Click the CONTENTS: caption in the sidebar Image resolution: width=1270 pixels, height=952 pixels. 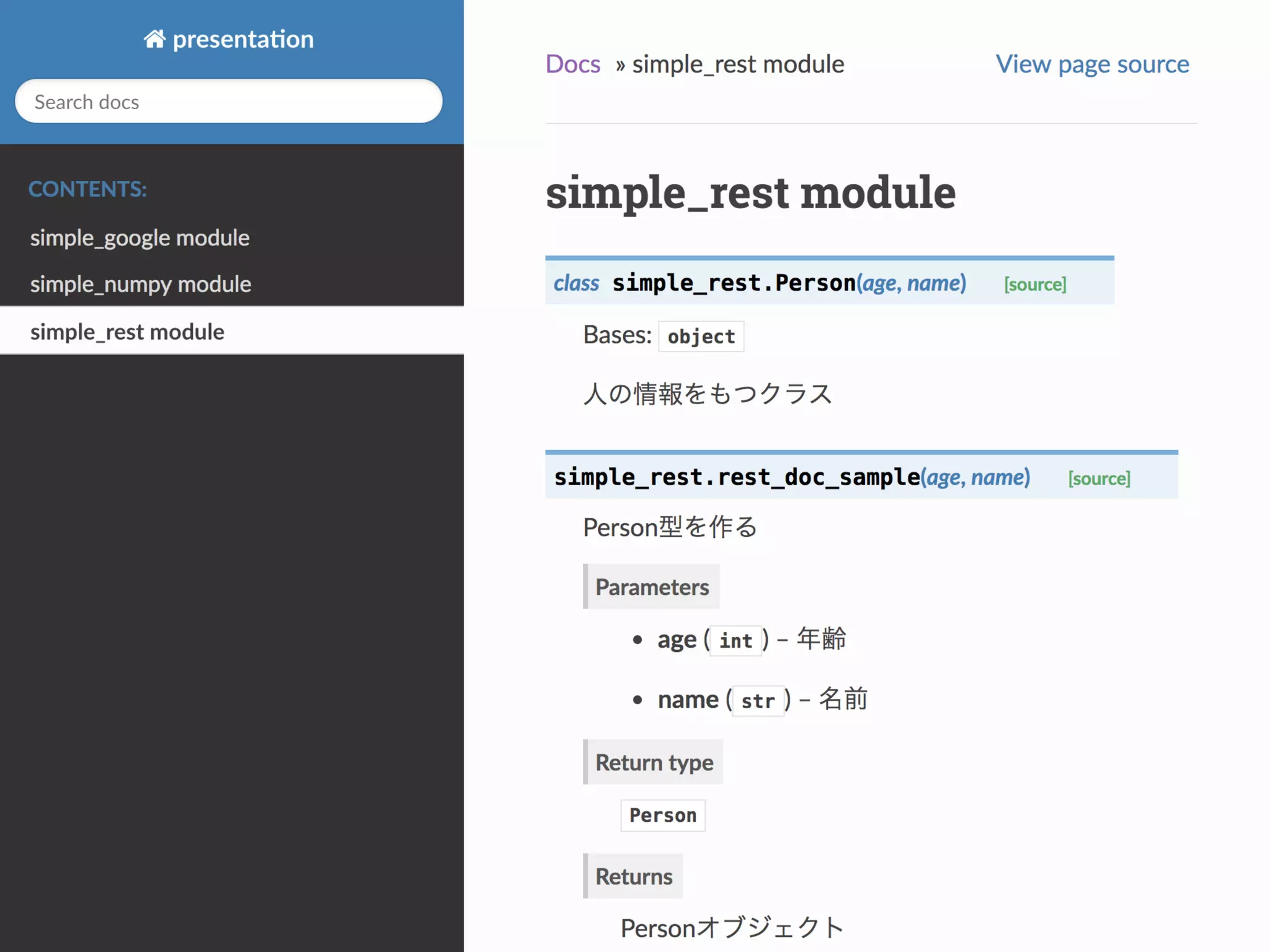click(x=87, y=189)
